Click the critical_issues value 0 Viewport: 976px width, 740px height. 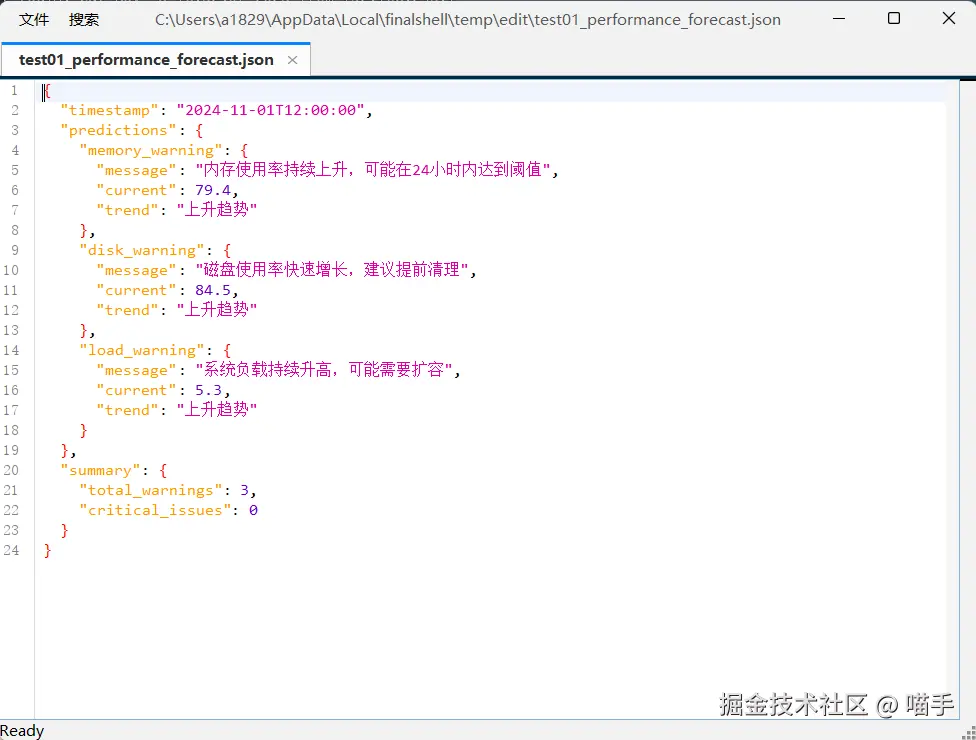(x=253, y=510)
